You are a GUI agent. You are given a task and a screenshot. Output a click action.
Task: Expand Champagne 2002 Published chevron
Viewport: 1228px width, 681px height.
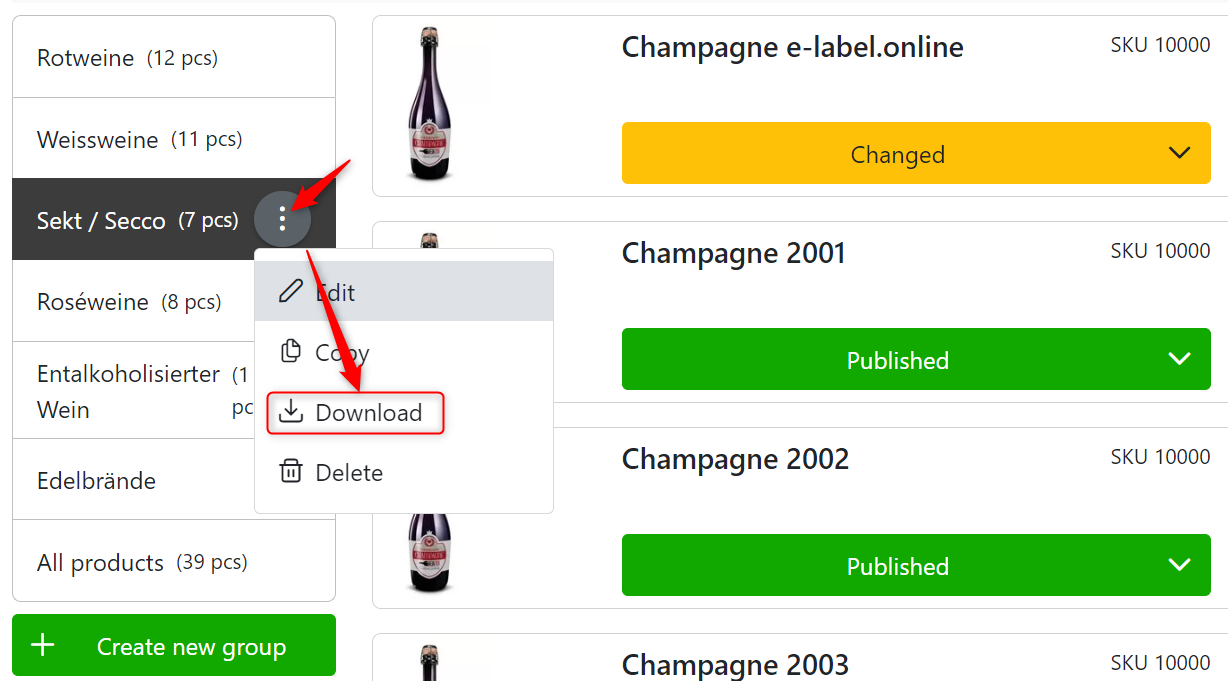(1180, 565)
